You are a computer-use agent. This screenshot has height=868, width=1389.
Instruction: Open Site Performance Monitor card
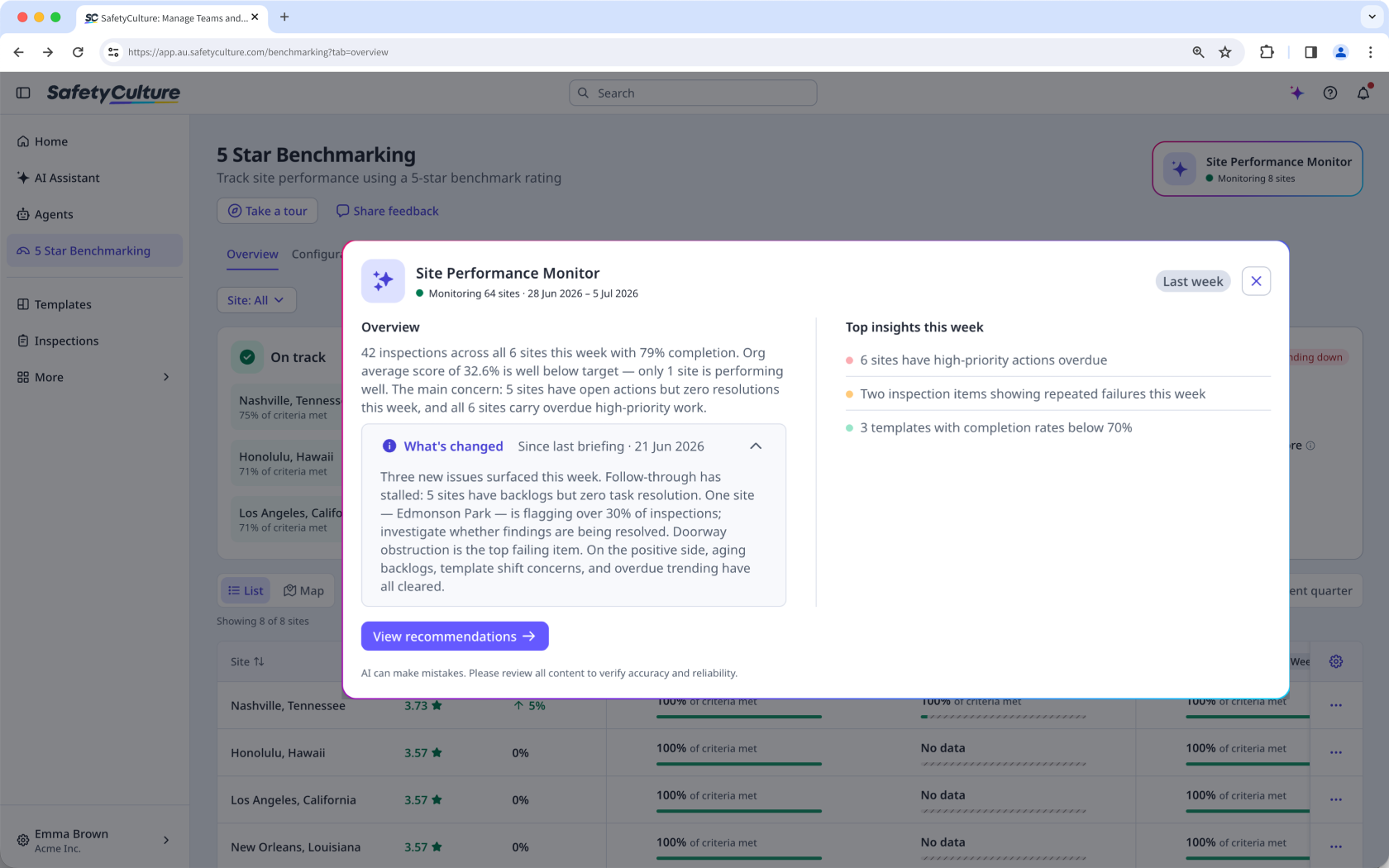tap(1257, 169)
